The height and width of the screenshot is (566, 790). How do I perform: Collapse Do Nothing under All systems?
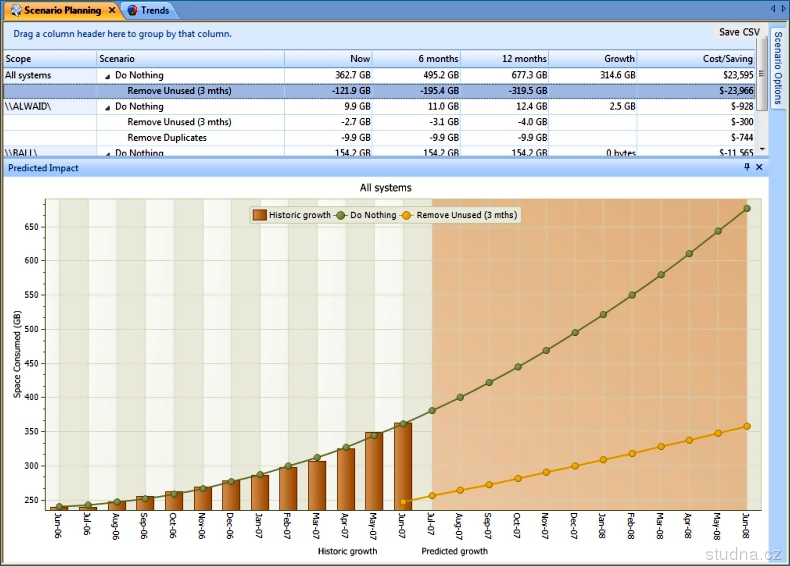pyautogui.click(x=107, y=76)
